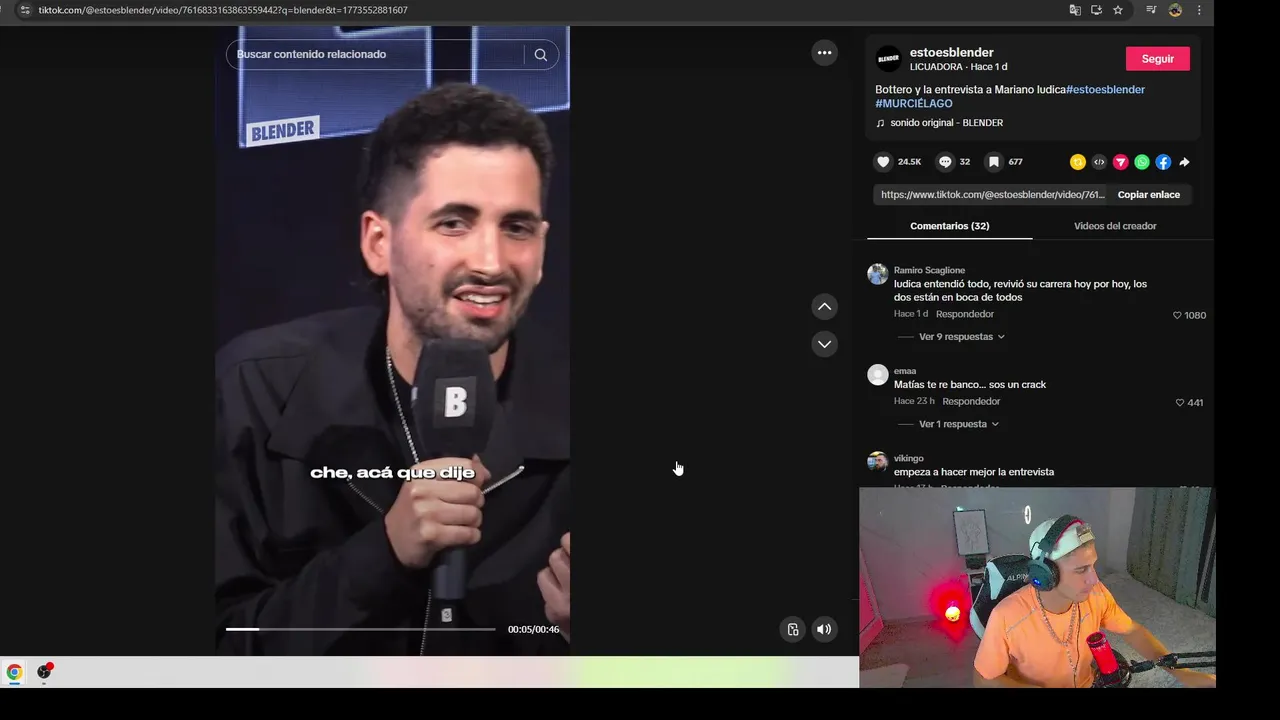The height and width of the screenshot is (720, 1280).
Task: View site information icon in address bar
Action: click(25, 10)
